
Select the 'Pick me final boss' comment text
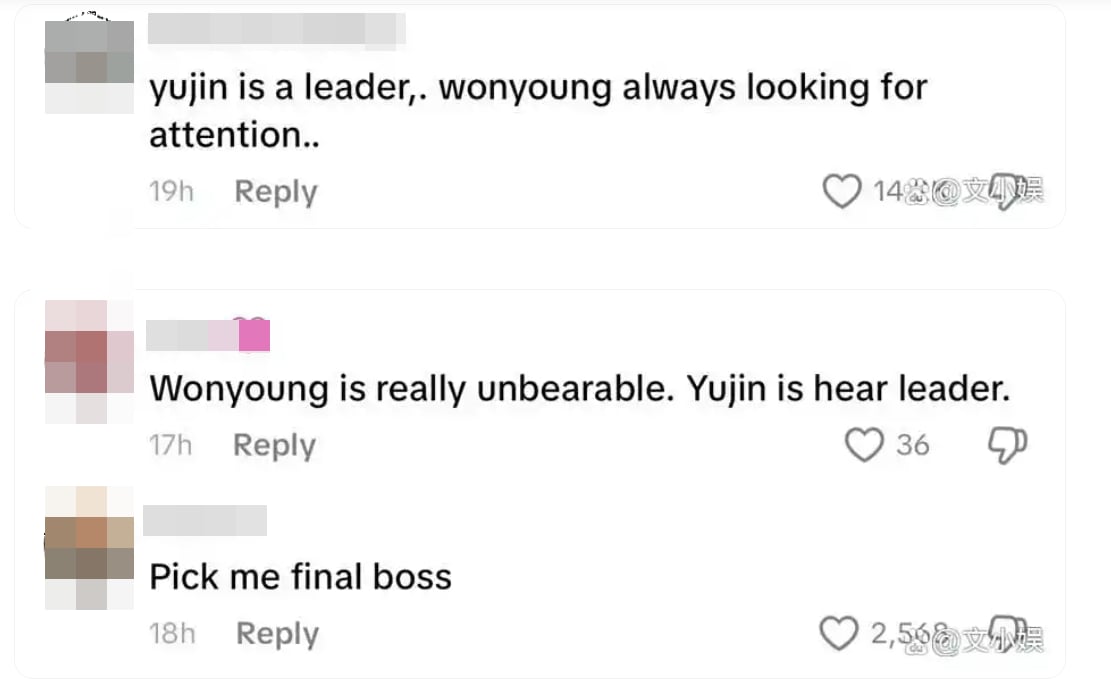pos(300,576)
